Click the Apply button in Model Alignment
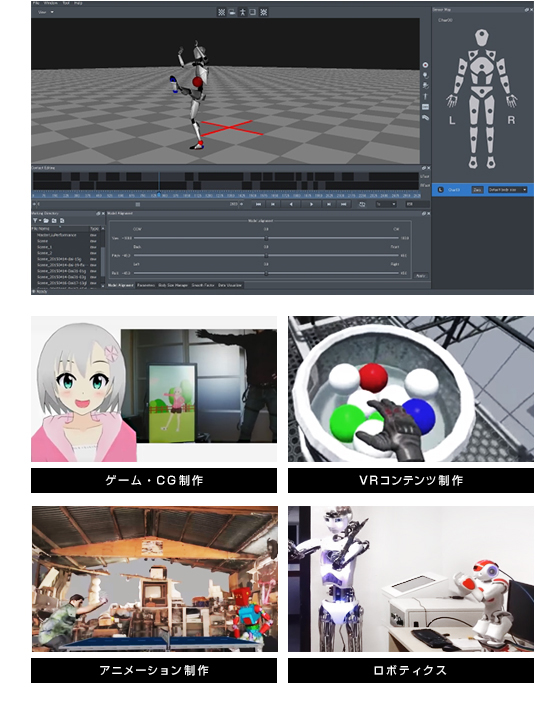Viewport: 535px width, 701px height. coord(421,276)
